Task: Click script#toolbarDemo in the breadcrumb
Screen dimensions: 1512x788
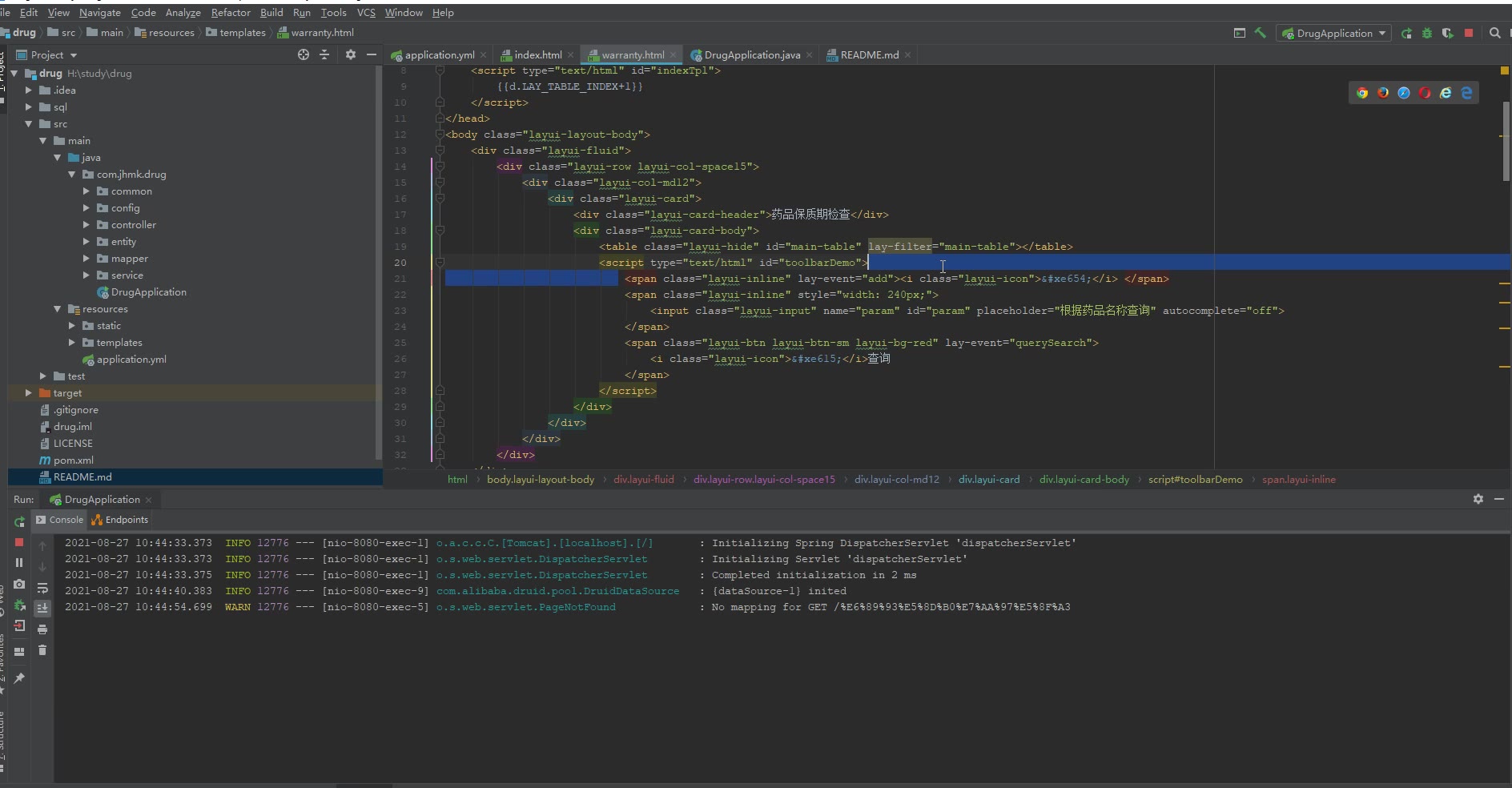Action: (1195, 480)
